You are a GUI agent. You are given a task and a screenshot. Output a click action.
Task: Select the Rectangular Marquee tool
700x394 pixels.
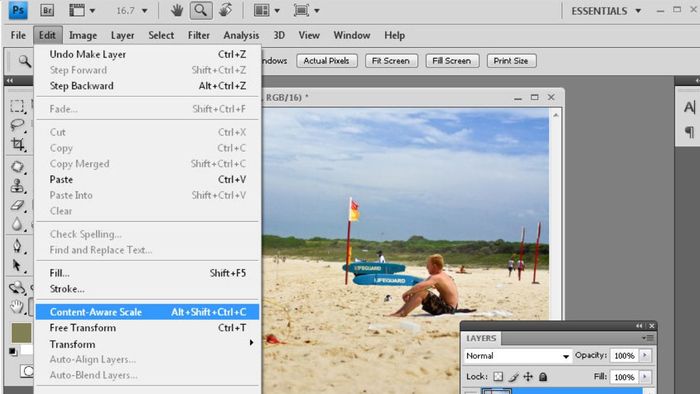(x=17, y=106)
